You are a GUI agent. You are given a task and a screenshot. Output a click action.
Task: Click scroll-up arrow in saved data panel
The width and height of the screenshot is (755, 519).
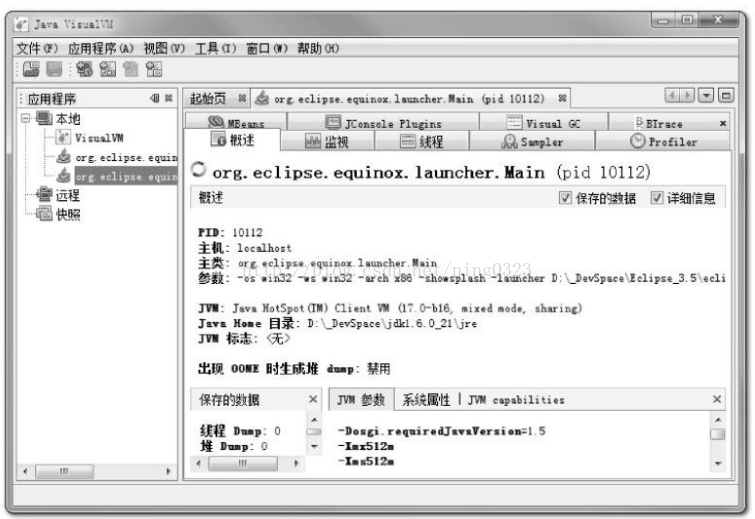pos(314,420)
